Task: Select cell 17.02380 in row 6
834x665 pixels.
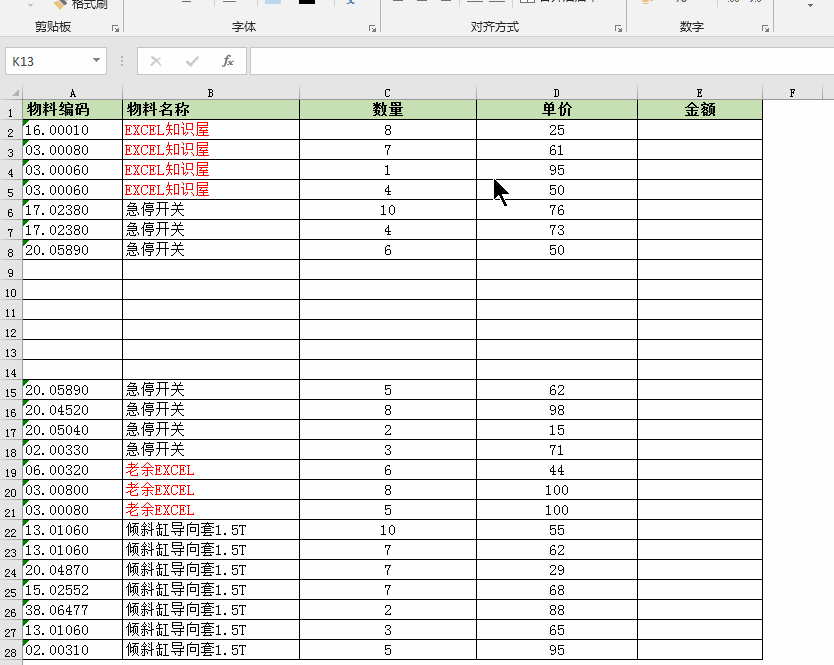Action: (72, 210)
